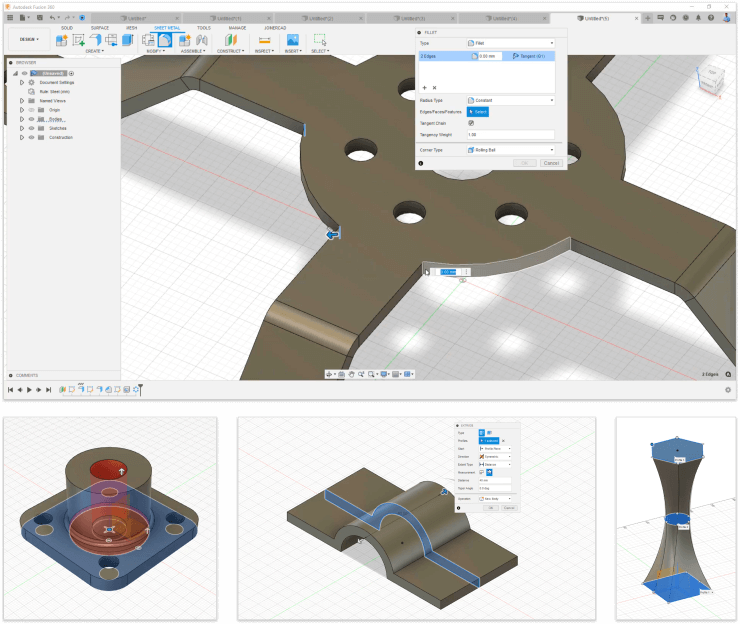Click Cancel in the Fillet dialog
This screenshot has width=740, height=624.
point(551,163)
